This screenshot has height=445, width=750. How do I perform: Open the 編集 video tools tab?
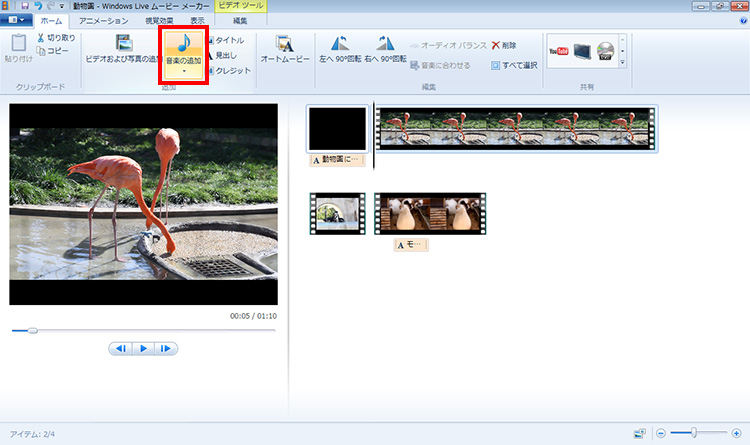point(240,21)
